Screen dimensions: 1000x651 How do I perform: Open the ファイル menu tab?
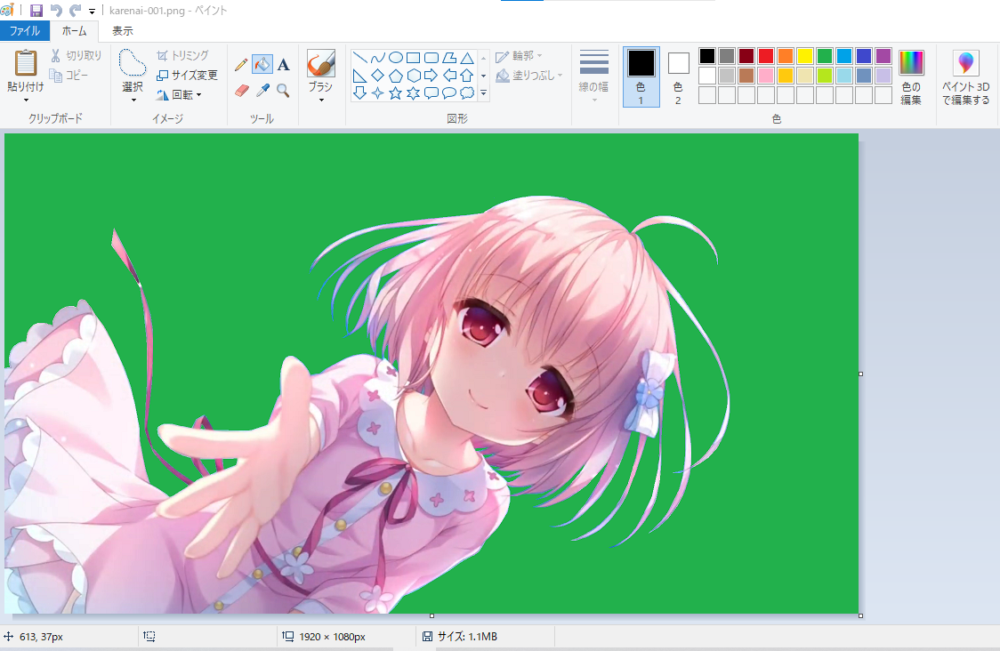25,31
